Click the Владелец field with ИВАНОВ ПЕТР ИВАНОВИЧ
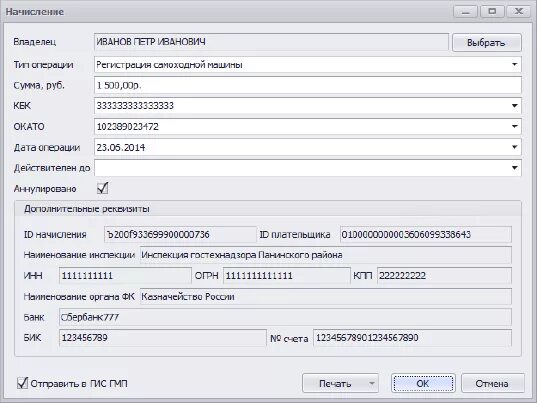 click(x=271, y=42)
